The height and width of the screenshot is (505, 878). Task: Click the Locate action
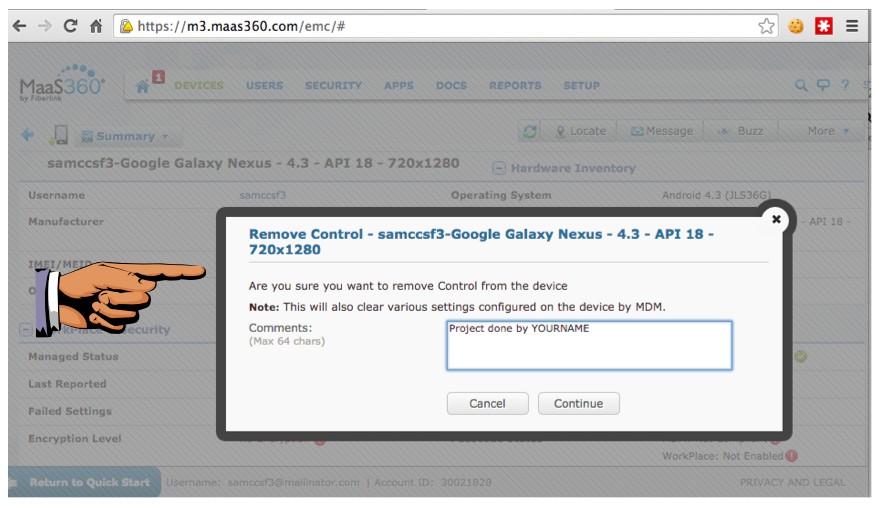(x=581, y=131)
